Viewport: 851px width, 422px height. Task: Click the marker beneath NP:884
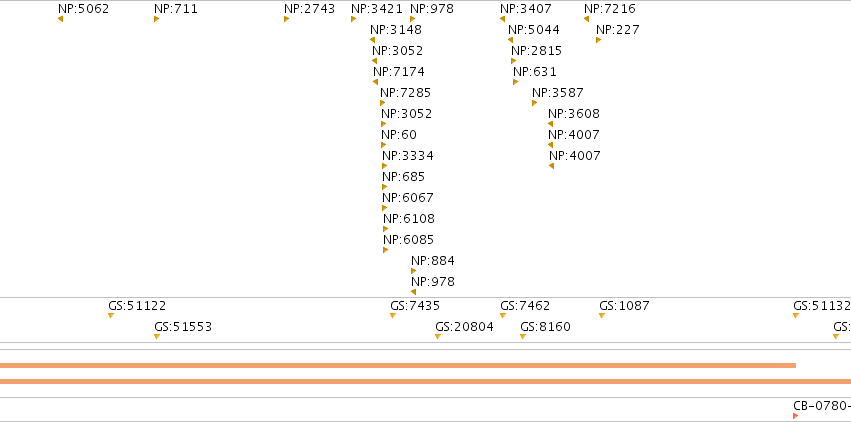(414, 271)
